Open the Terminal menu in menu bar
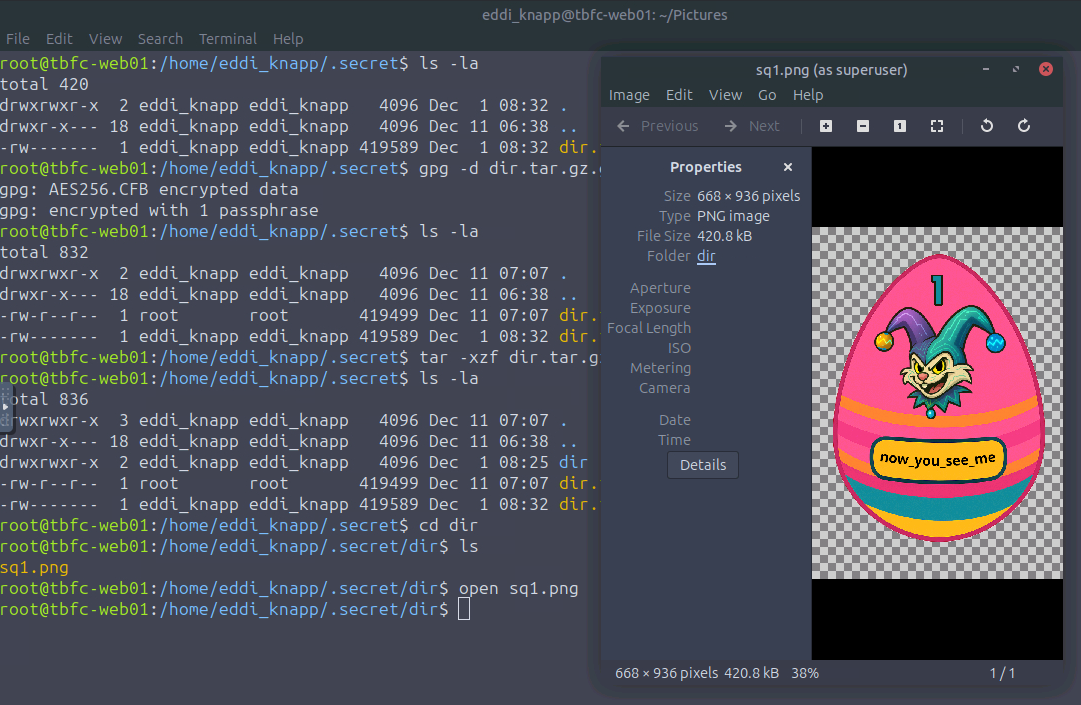The height and width of the screenshot is (705, 1081). [227, 39]
